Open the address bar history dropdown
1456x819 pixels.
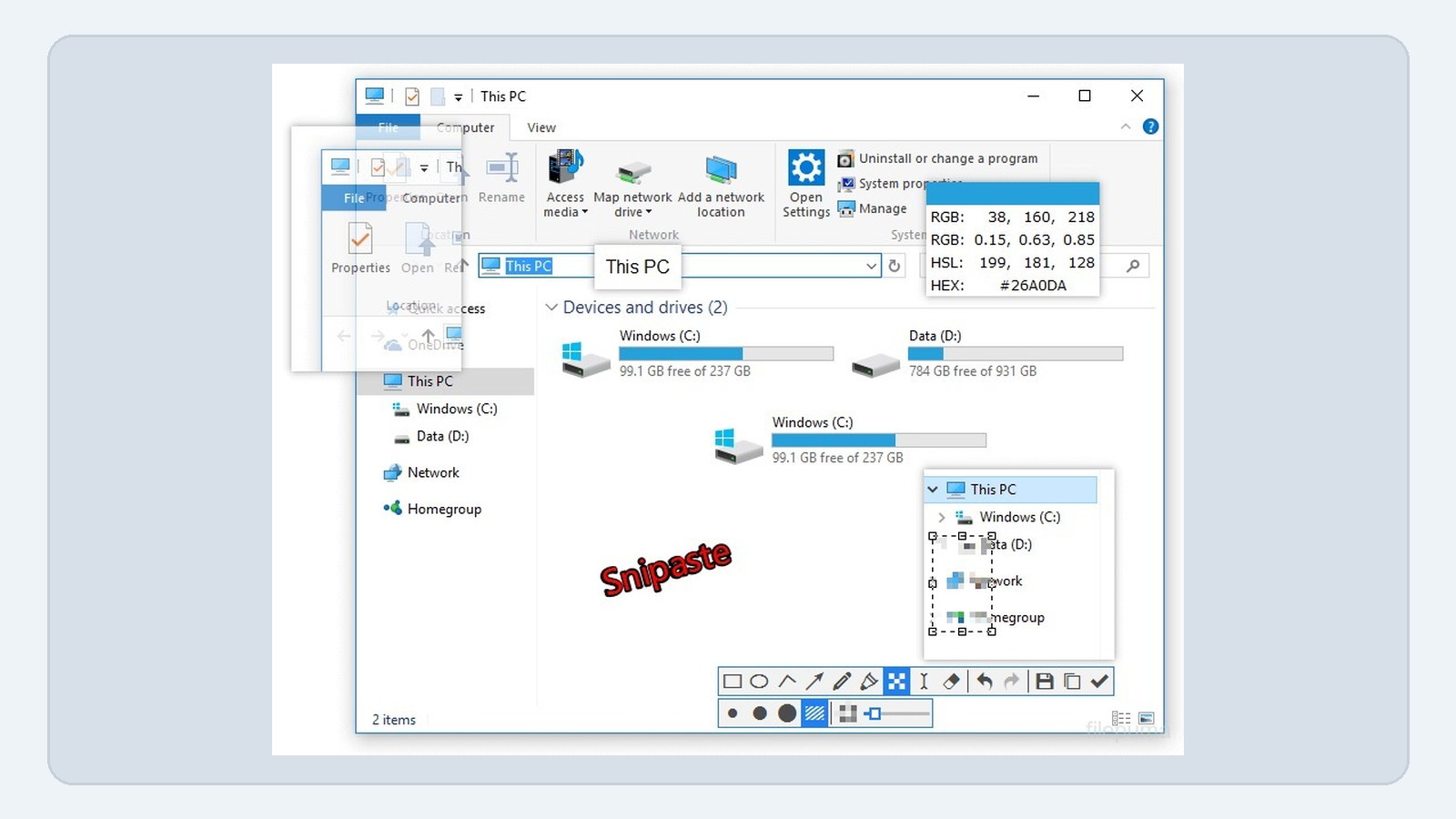[x=871, y=266]
